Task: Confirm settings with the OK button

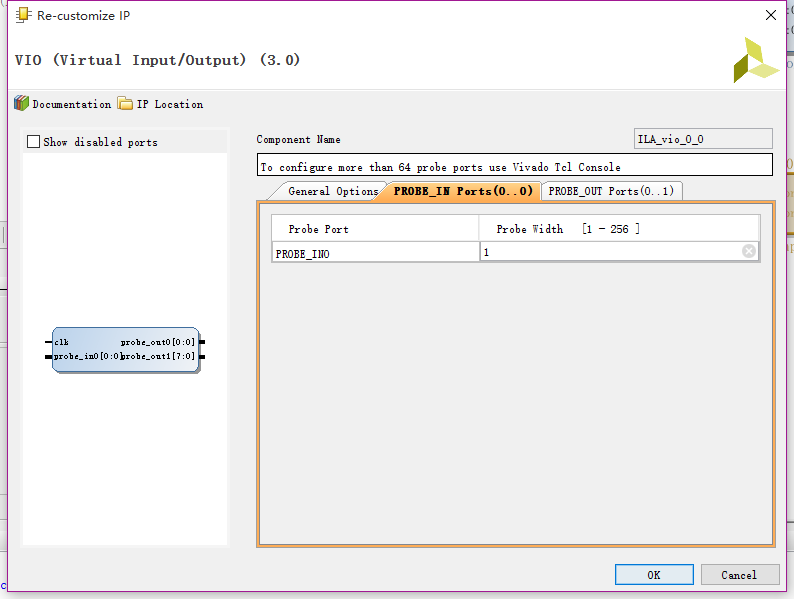Action: 654,575
